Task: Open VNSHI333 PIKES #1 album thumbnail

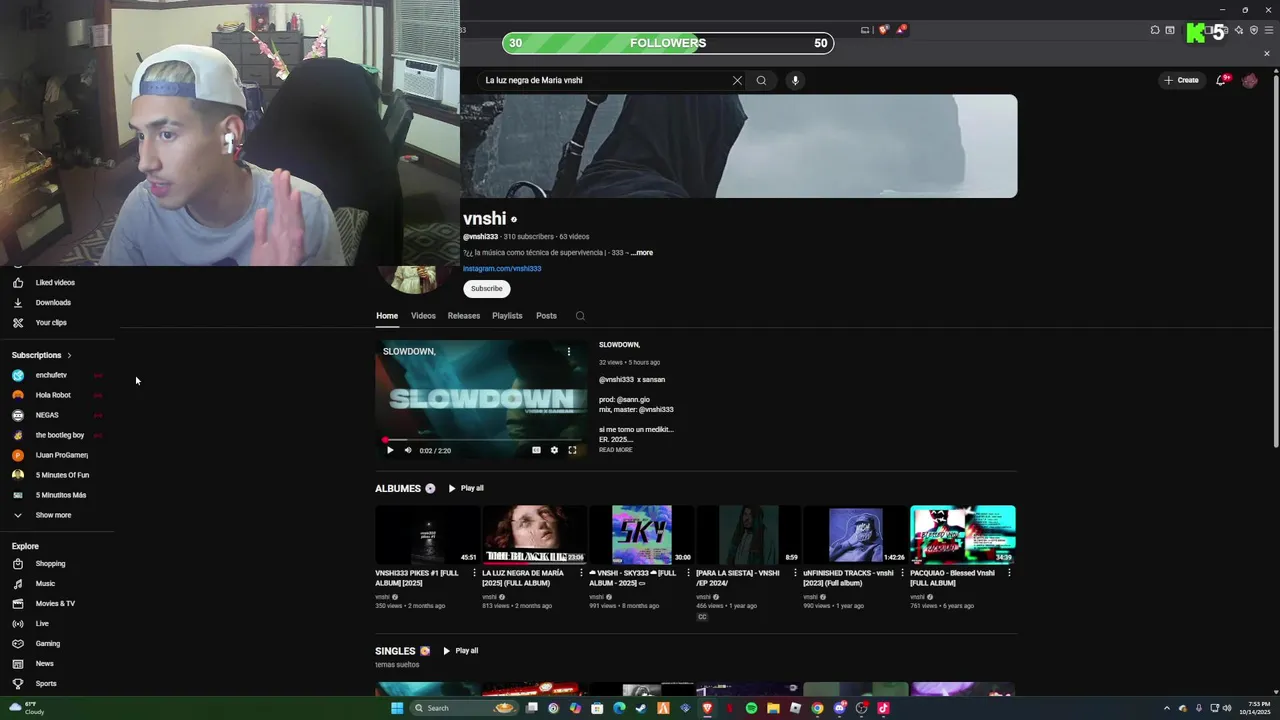Action: pyautogui.click(x=427, y=535)
